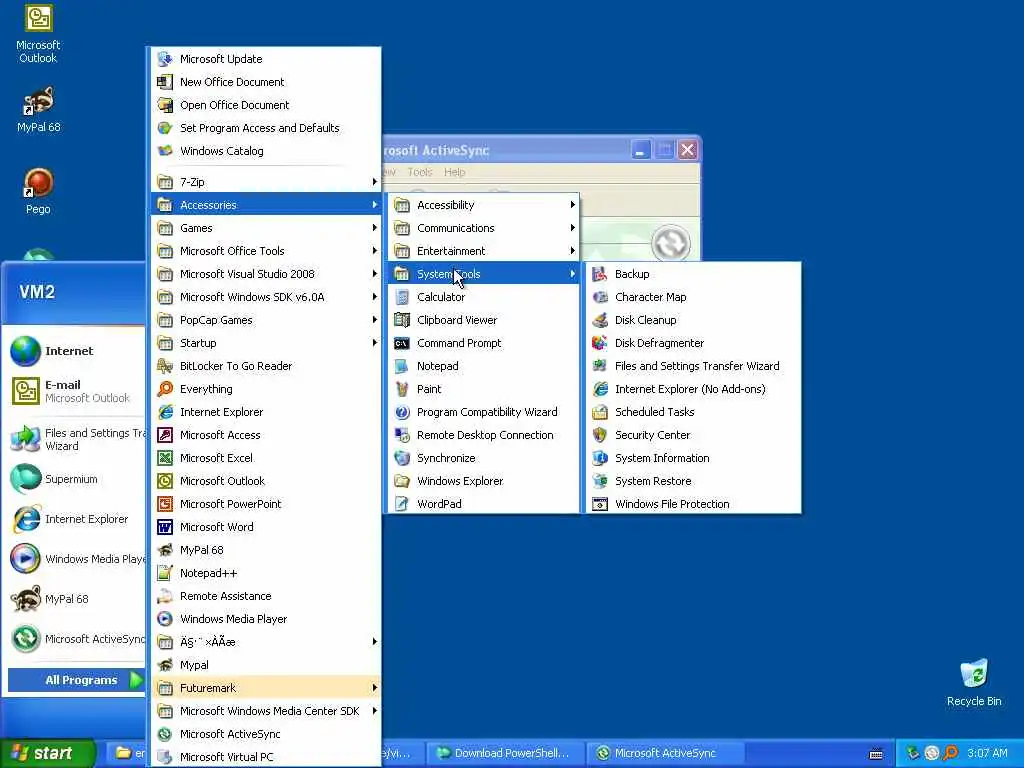1024x768 pixels.
Task: Open Supermium from Start menu
Action: (x=74, y=479)
